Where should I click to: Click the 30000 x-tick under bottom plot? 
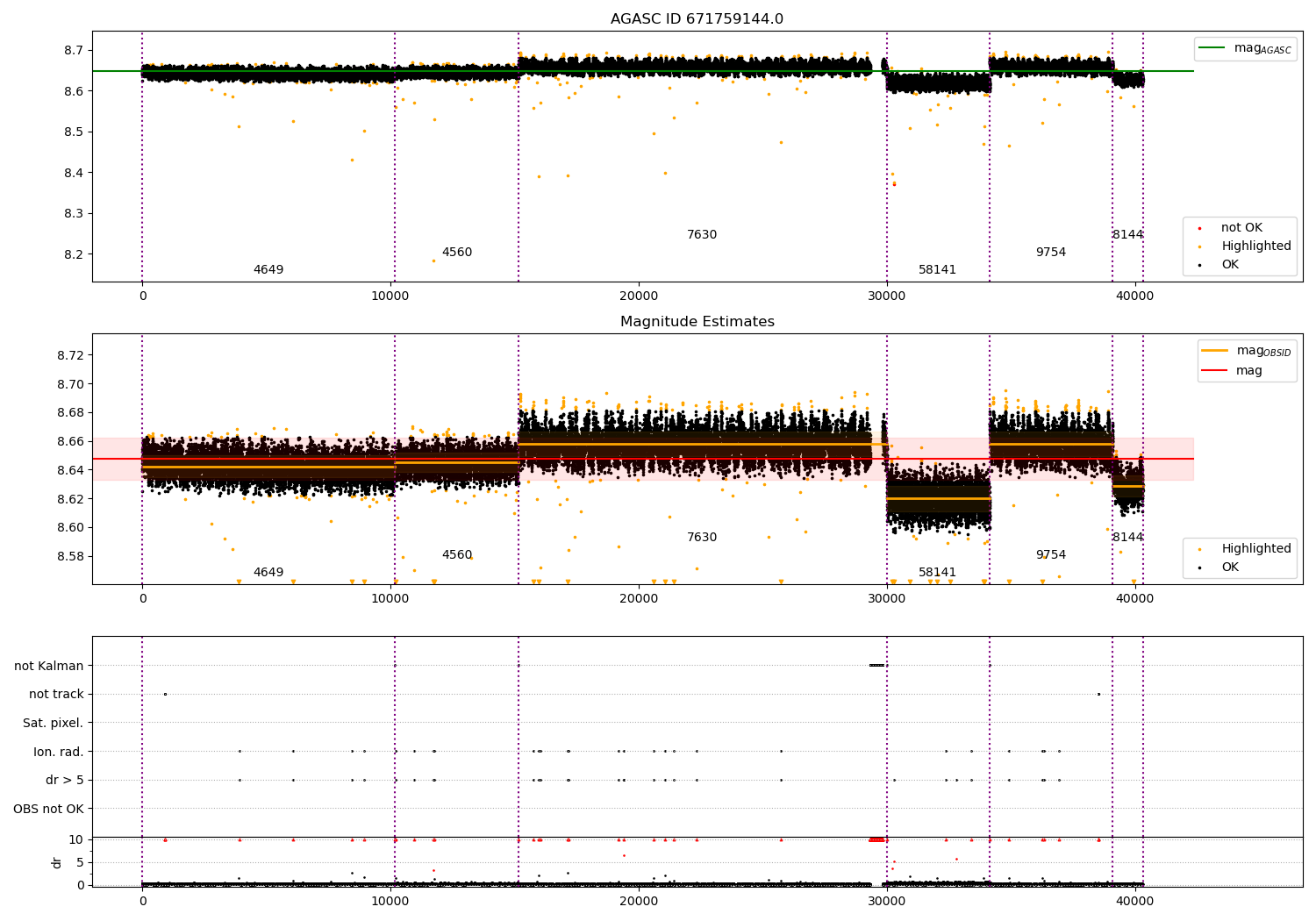(887, 902)
